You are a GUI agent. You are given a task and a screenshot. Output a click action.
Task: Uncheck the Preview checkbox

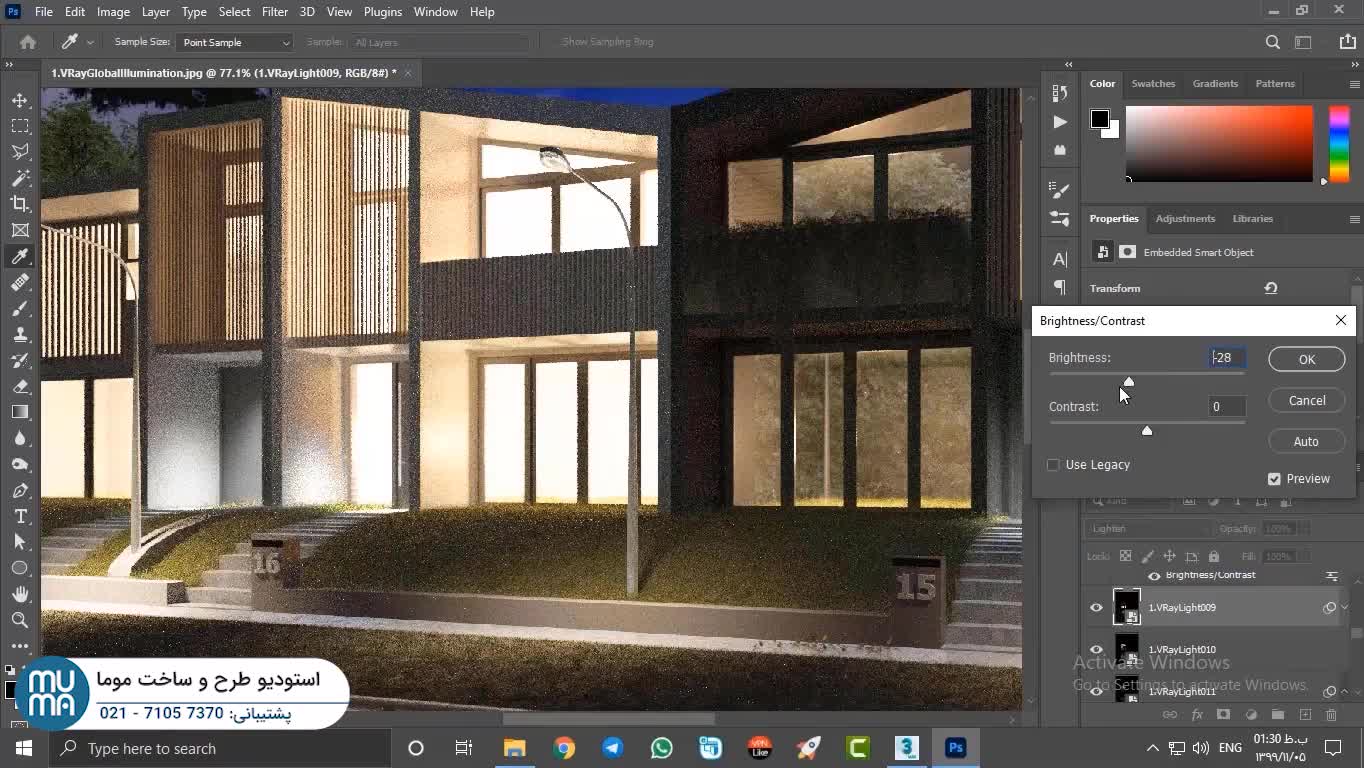pyautogui.click(x=1274, y=479)
